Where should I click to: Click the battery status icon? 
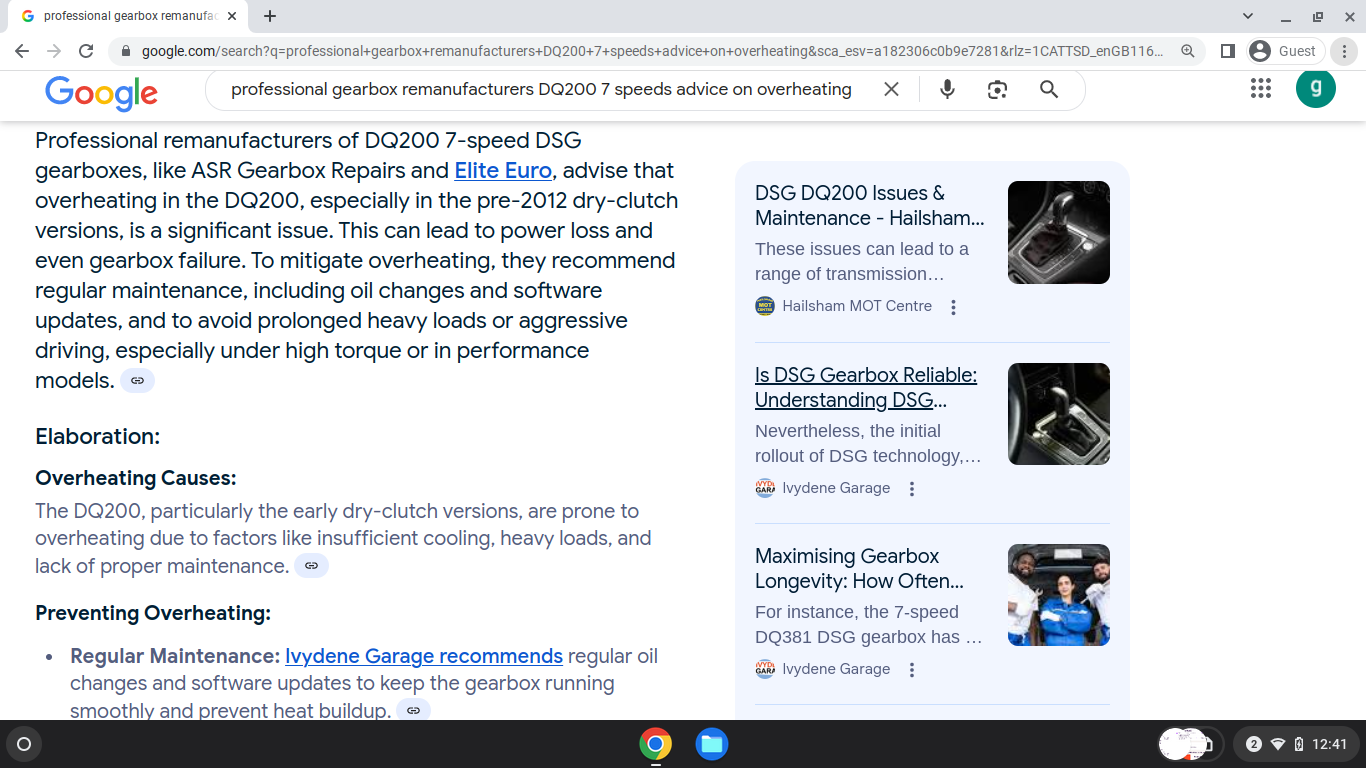1299,744
